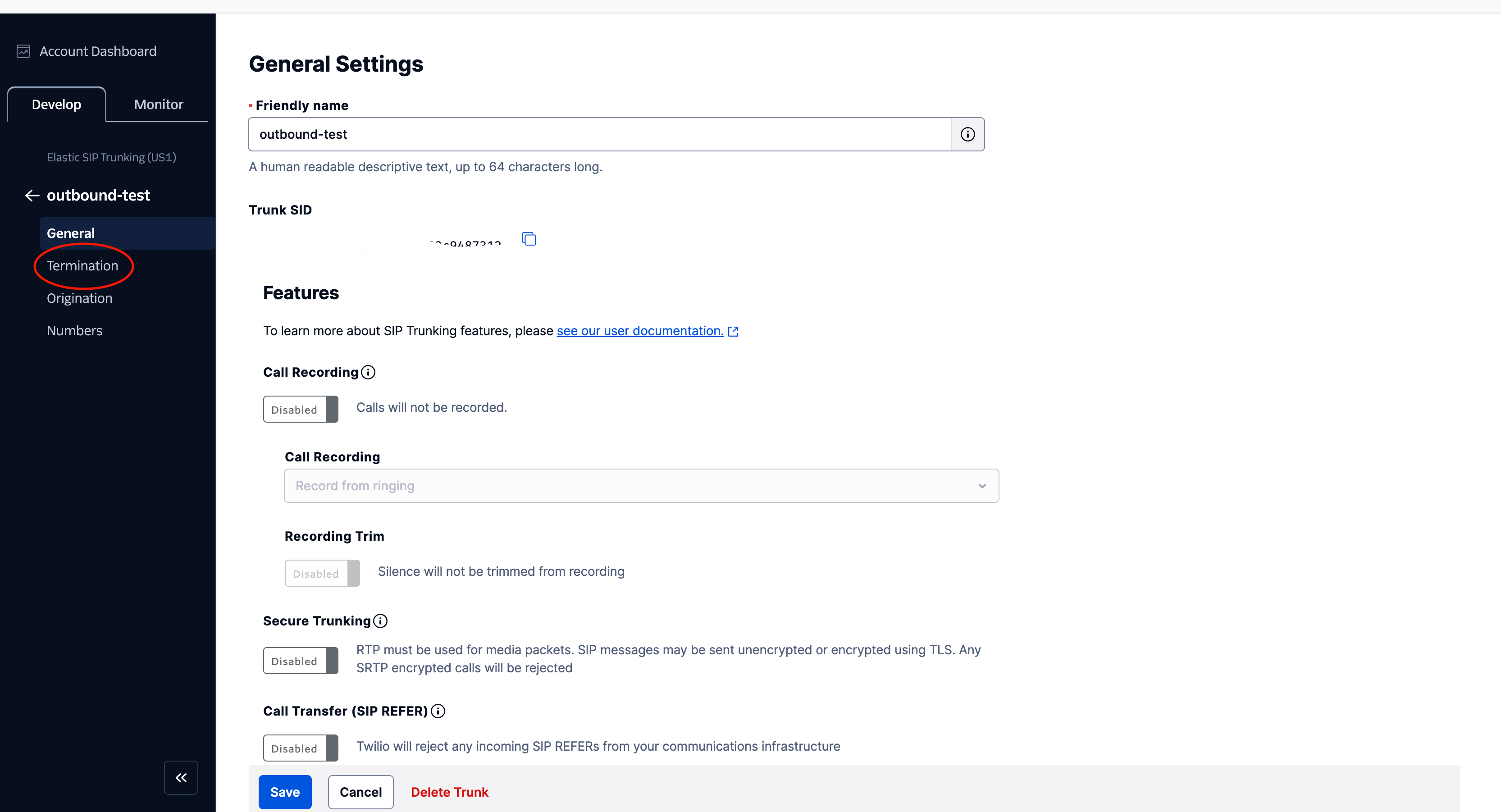Open the Termination menu item
Viewport: 1501px width, 812px height.
click(x=82, y=265)
